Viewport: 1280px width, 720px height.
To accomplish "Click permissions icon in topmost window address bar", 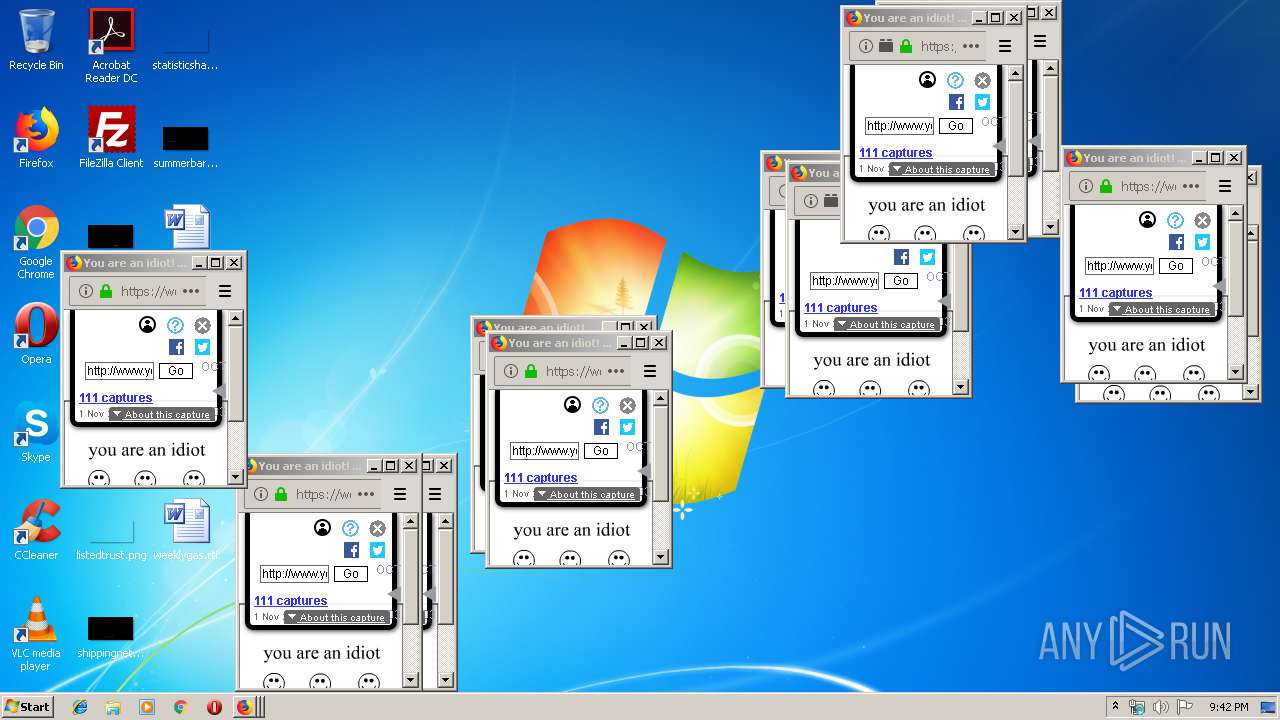I will pyautogui.click(x=886, y=46).
